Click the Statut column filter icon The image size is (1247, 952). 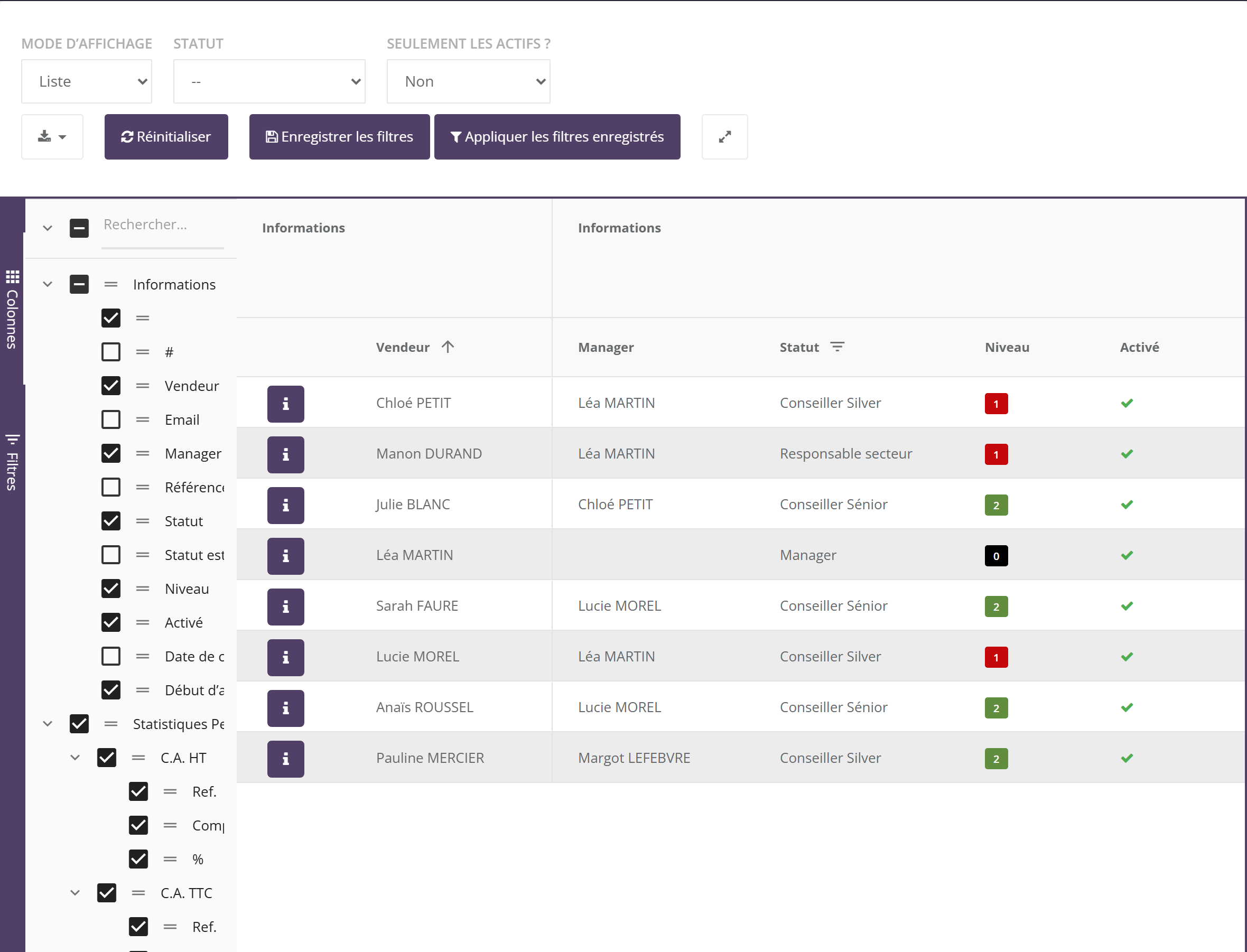837,347
